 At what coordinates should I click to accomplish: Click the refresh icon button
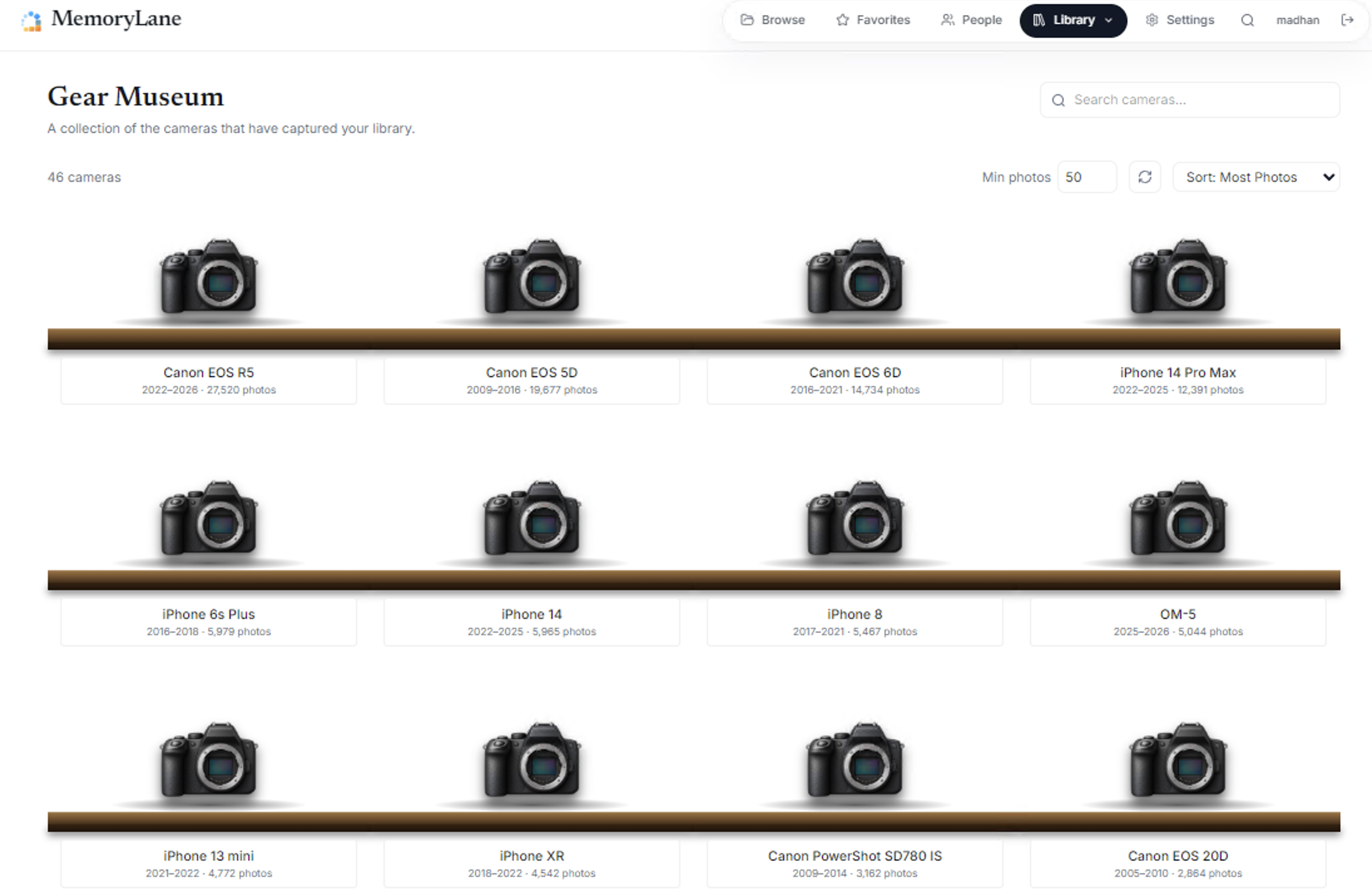(1145, 177)
